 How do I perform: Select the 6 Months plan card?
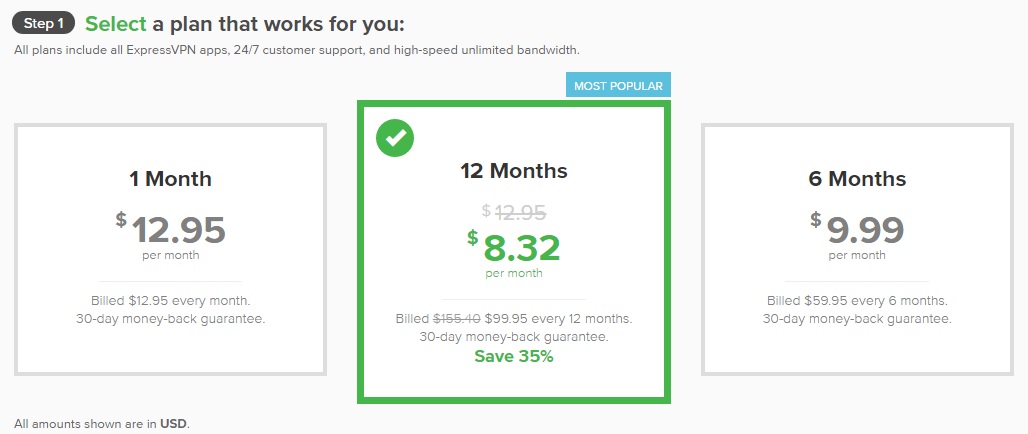pos(857,249)
